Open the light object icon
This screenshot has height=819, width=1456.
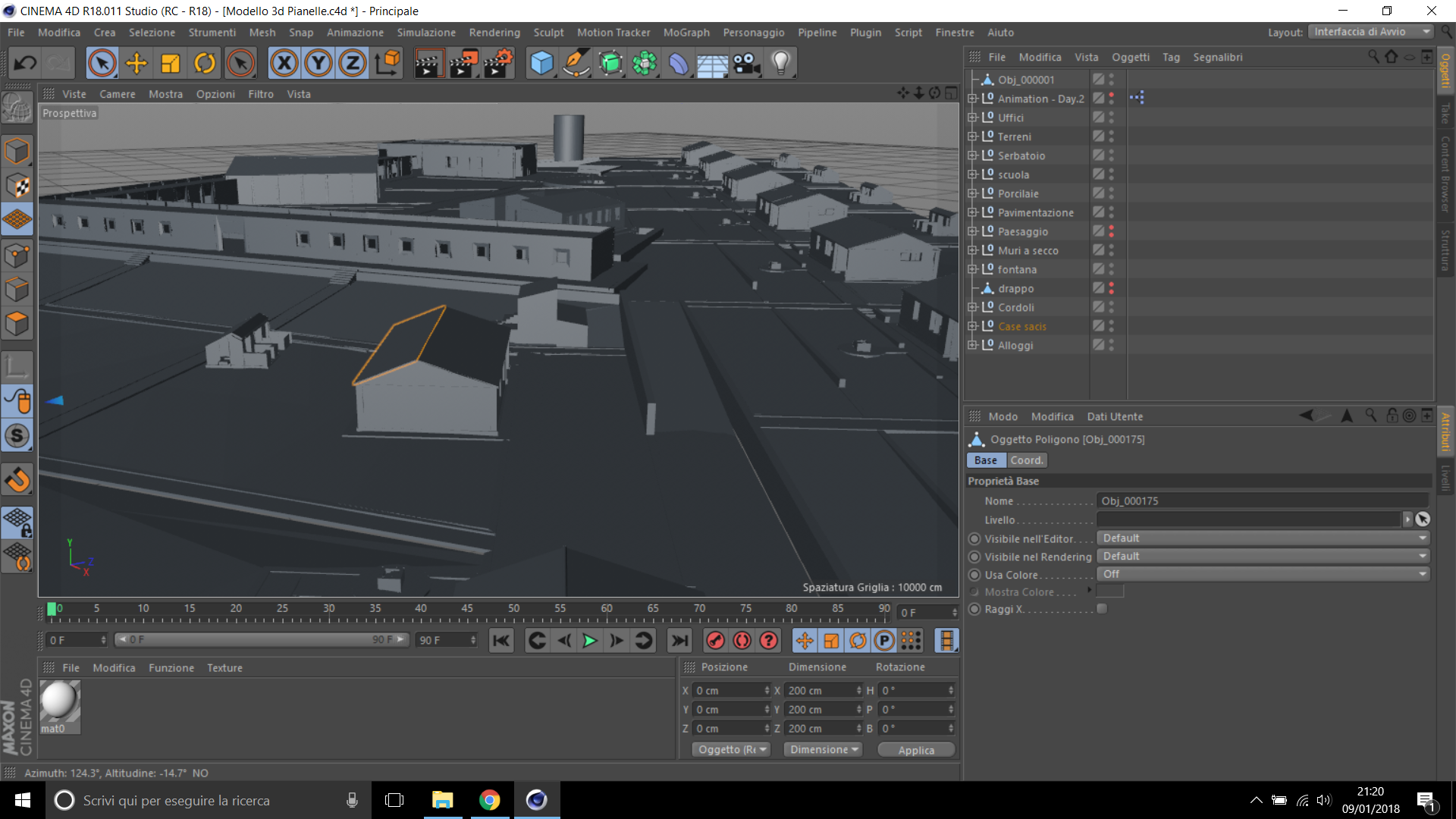click(780, 63)
